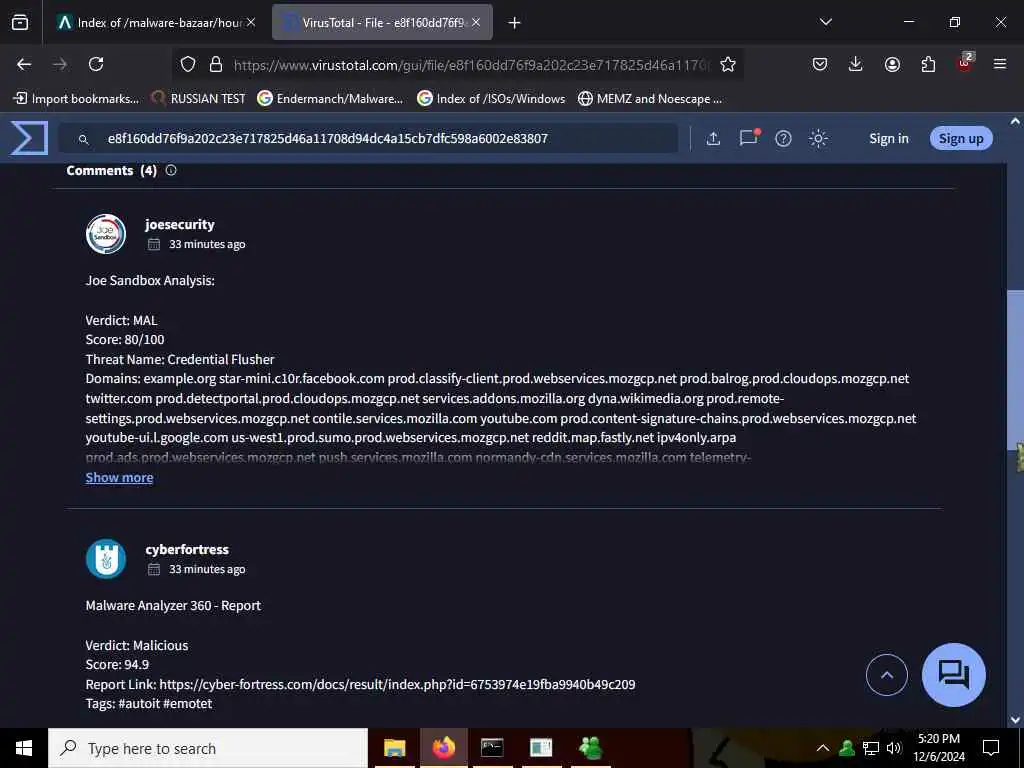Screen dimensions: 1024x768
Task: Open MEMZ and Noescape bookmark
Action: coord(650,99)
